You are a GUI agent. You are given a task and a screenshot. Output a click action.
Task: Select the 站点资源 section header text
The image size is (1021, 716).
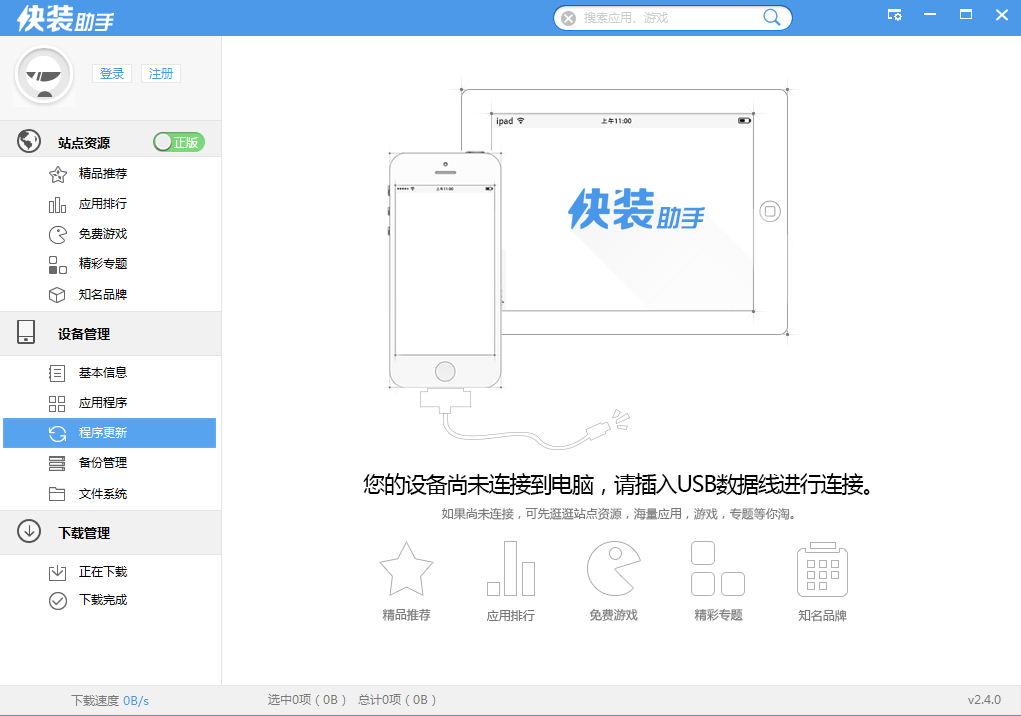click(84, 143)
